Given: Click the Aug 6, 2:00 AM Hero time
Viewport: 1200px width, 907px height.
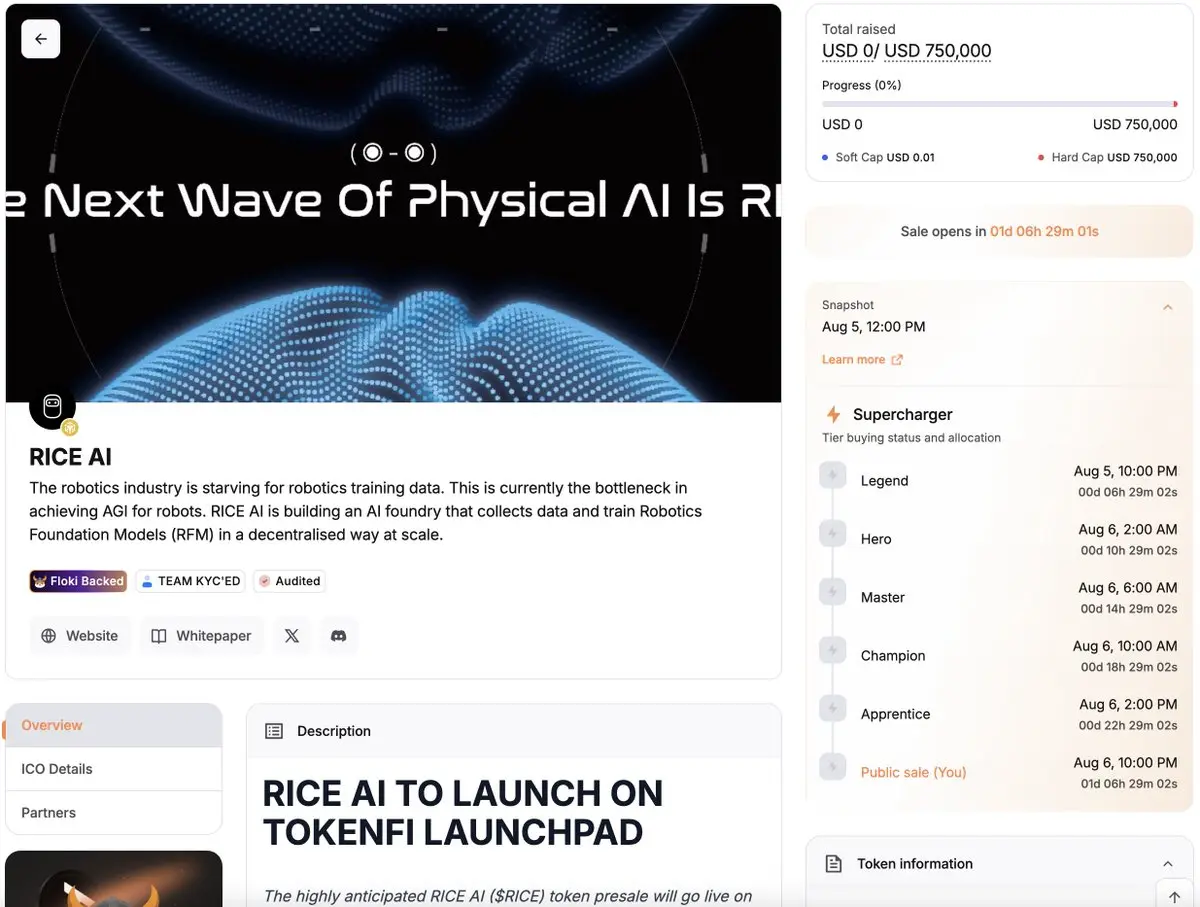Looking at the screenshot, I should (x=1128, y=529).
